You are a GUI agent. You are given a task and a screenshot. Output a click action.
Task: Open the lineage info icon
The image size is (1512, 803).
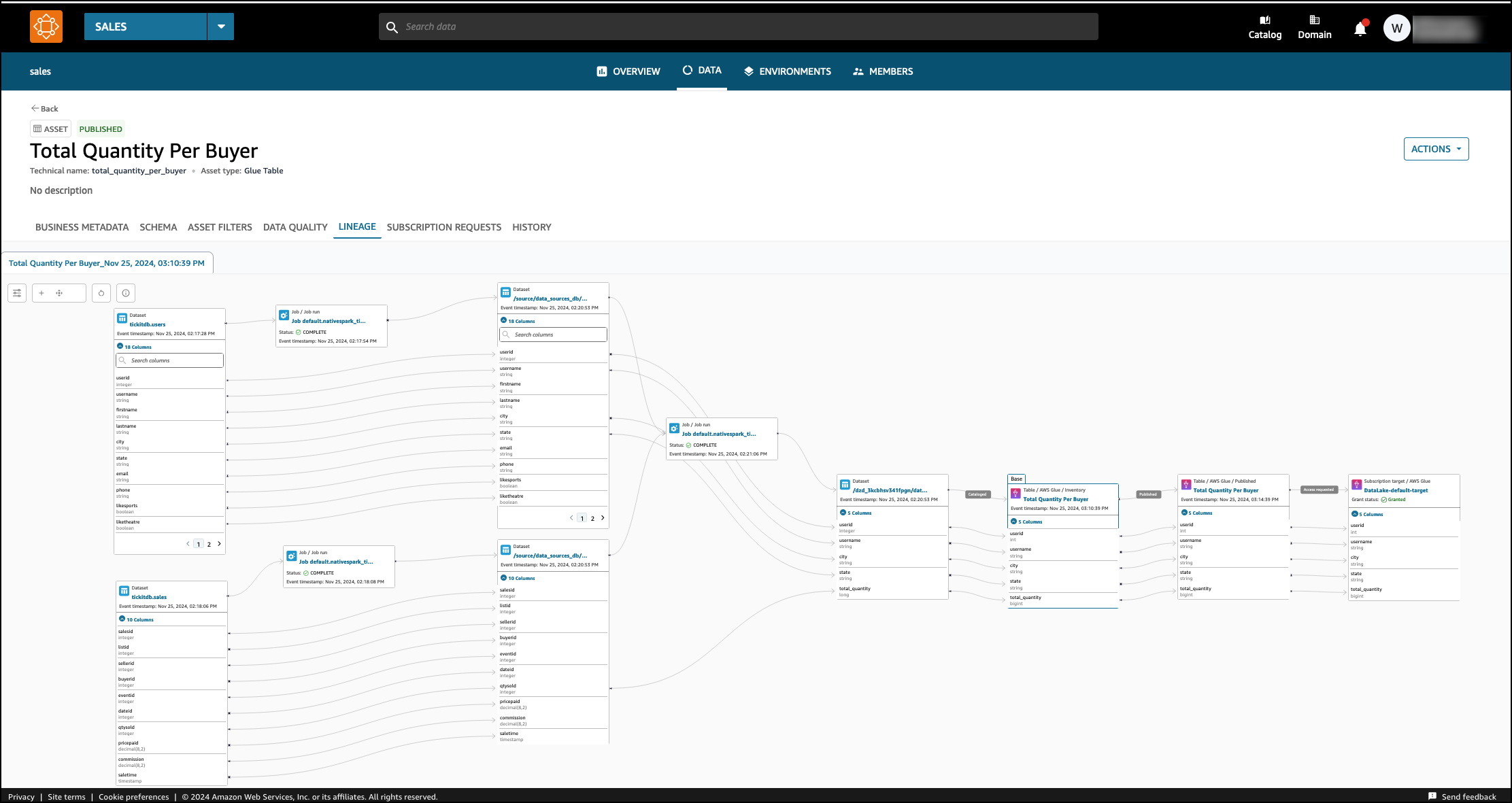(126, 293)
